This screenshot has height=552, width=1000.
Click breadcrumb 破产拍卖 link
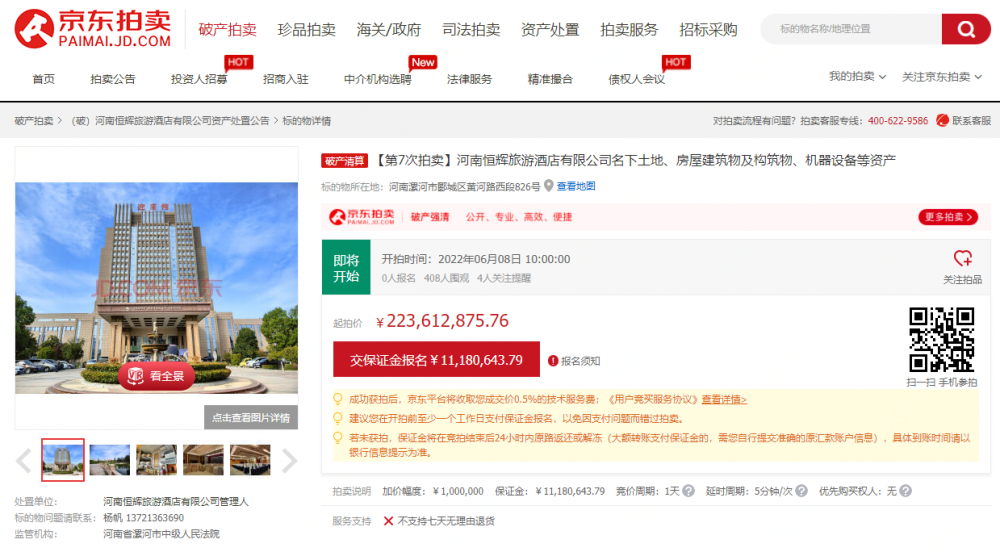coord(34,120)
